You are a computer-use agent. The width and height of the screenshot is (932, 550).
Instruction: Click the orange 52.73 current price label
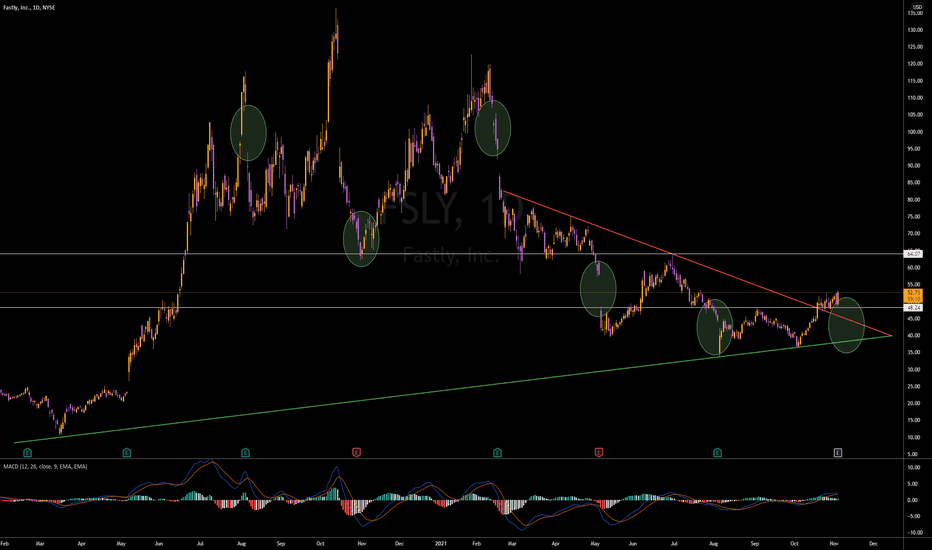pyautogui.click(x=913, y=293)
